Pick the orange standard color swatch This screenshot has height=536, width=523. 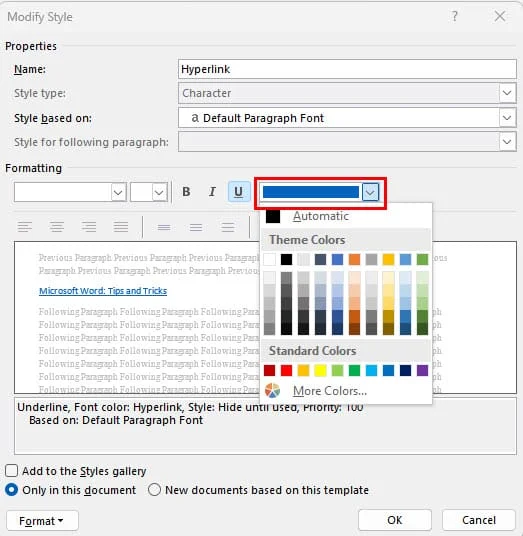tap(304, 370)
